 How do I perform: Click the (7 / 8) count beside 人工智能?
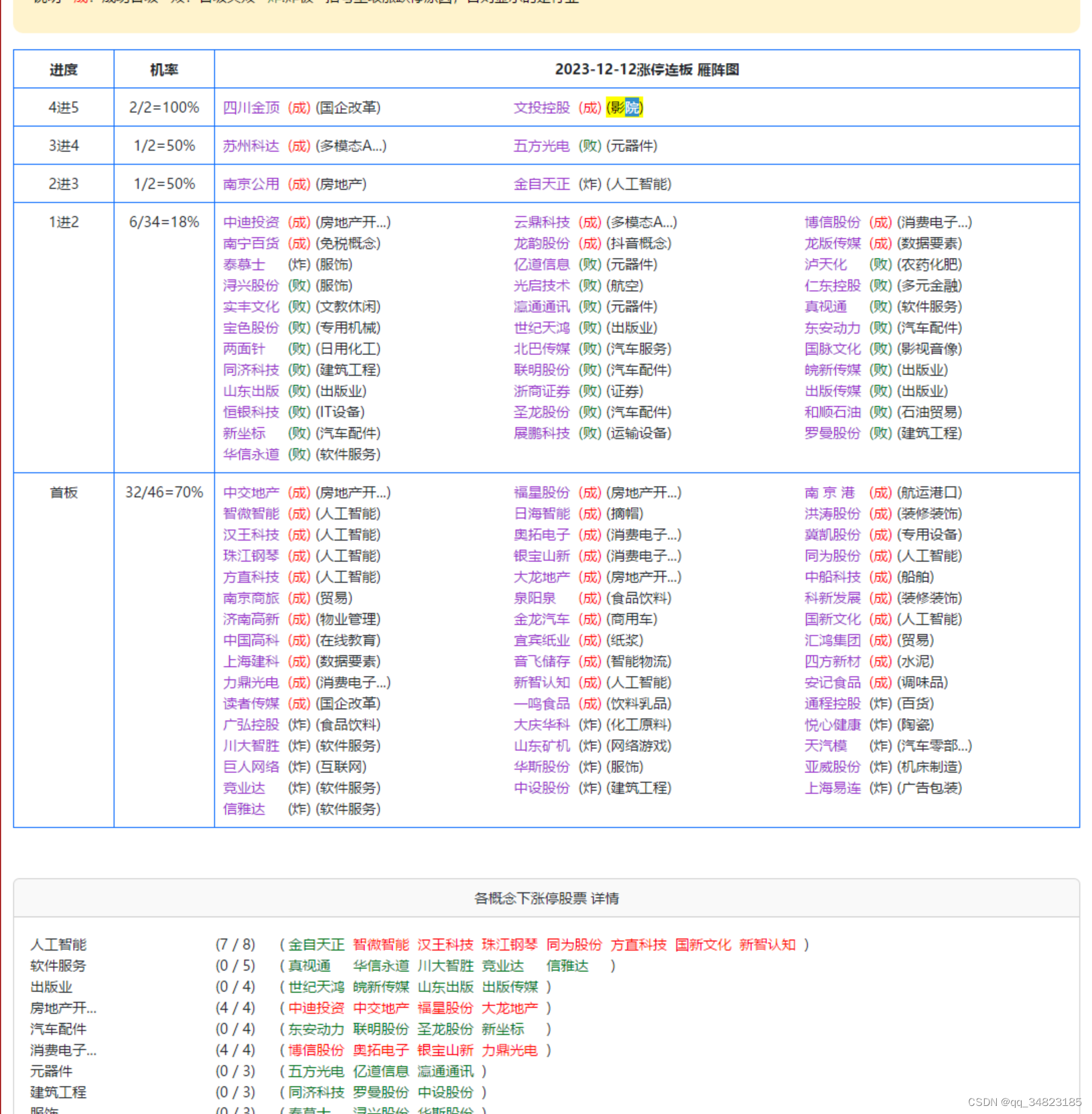(x=235, y=945)
